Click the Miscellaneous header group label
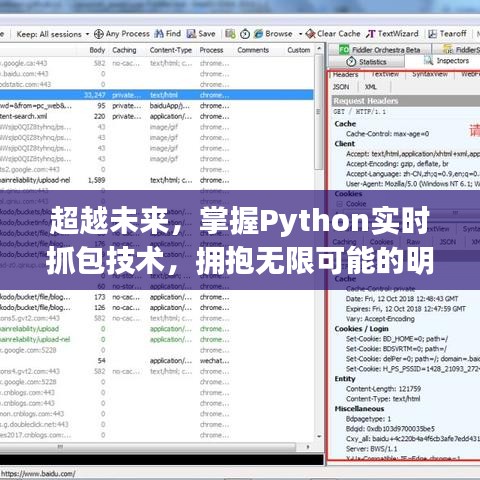This screenshot has width=480, height=480. coord(359,409)
